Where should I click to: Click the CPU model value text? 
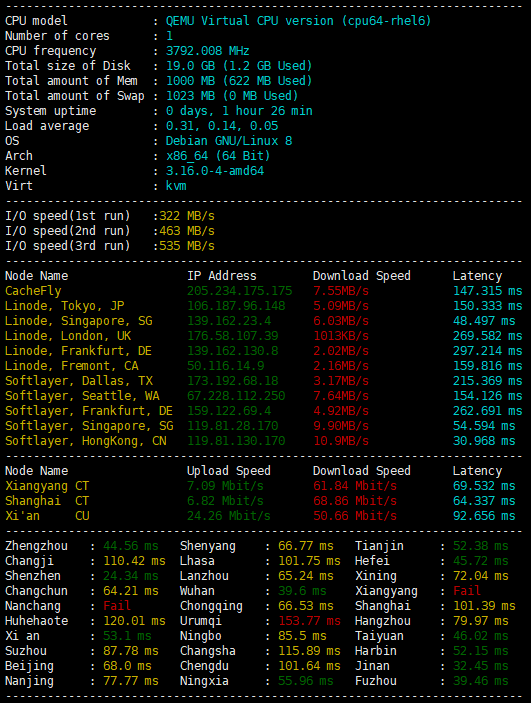click(x=298, y=21)
